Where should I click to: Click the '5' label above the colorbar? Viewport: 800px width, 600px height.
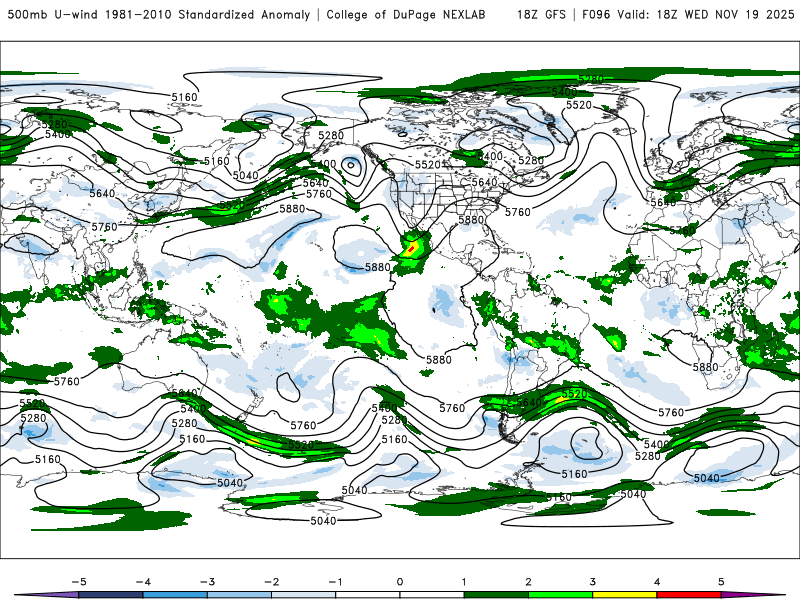721,582
